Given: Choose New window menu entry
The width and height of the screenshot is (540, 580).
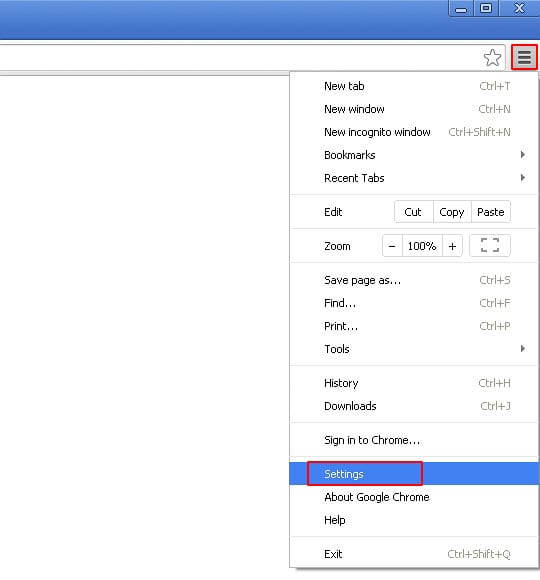Looking at the screenshot, I should [x=414, y=109].
